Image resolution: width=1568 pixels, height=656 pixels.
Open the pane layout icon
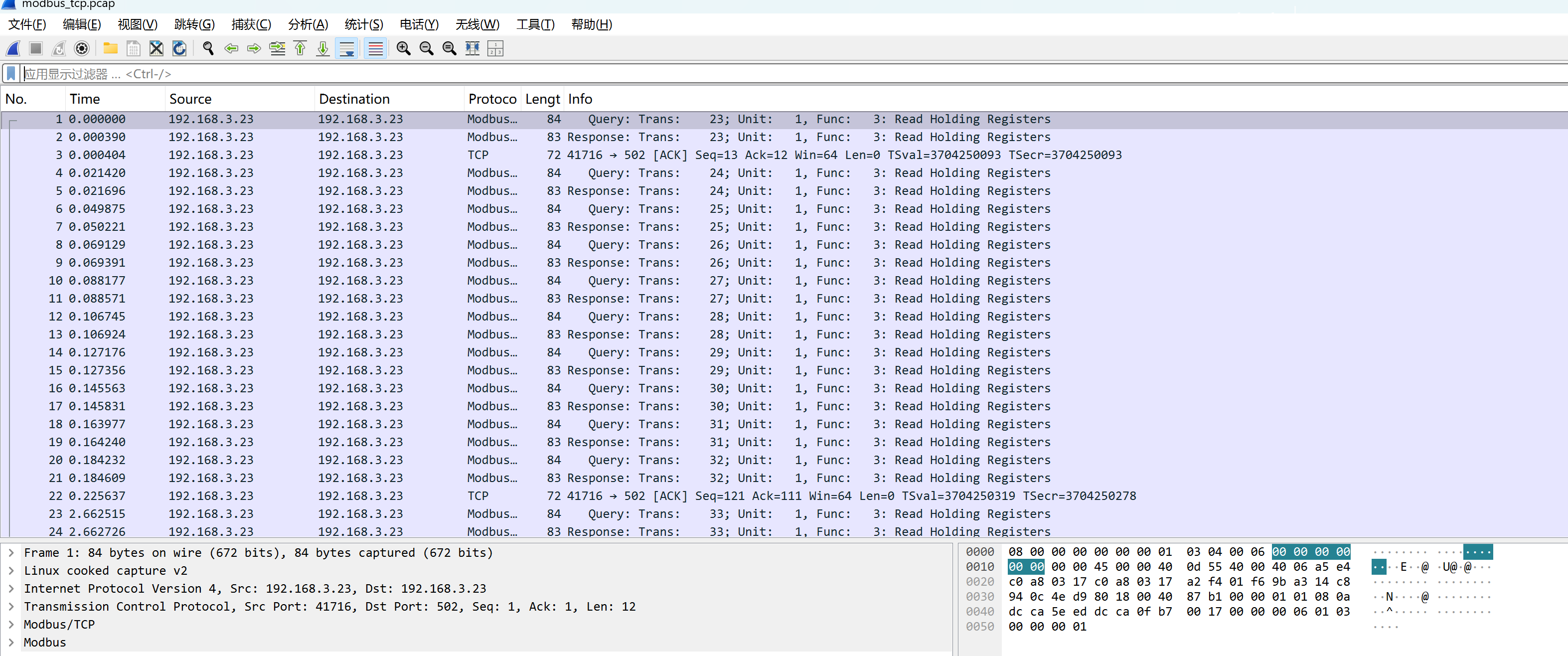[x=495, y=49]
